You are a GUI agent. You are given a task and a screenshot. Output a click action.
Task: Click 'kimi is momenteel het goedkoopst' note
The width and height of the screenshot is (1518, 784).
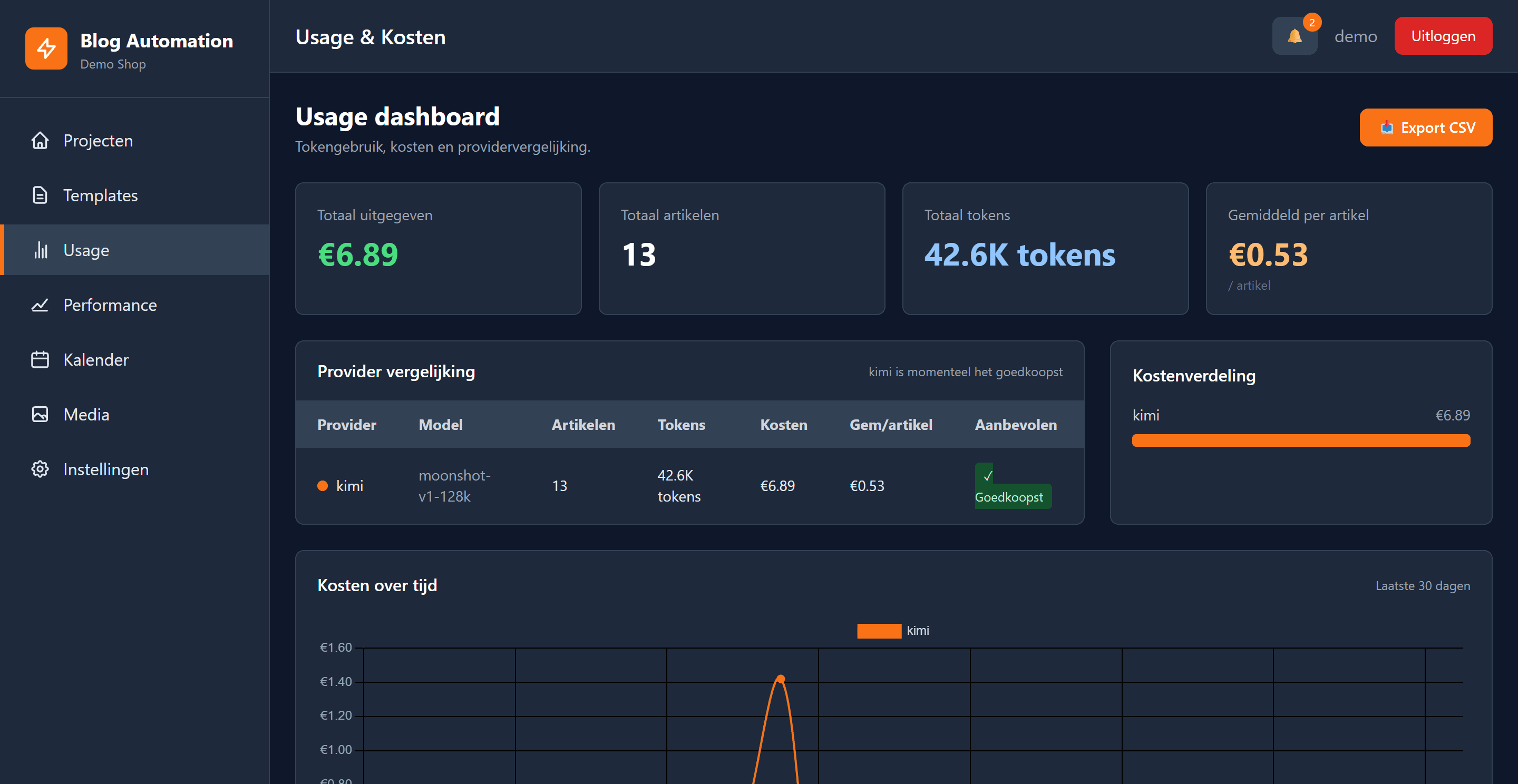click(x=965, y=373)
